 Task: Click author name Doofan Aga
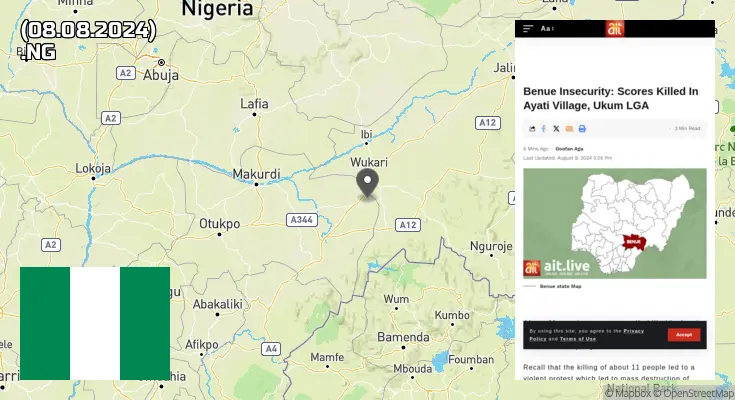(x=569, y=149)
